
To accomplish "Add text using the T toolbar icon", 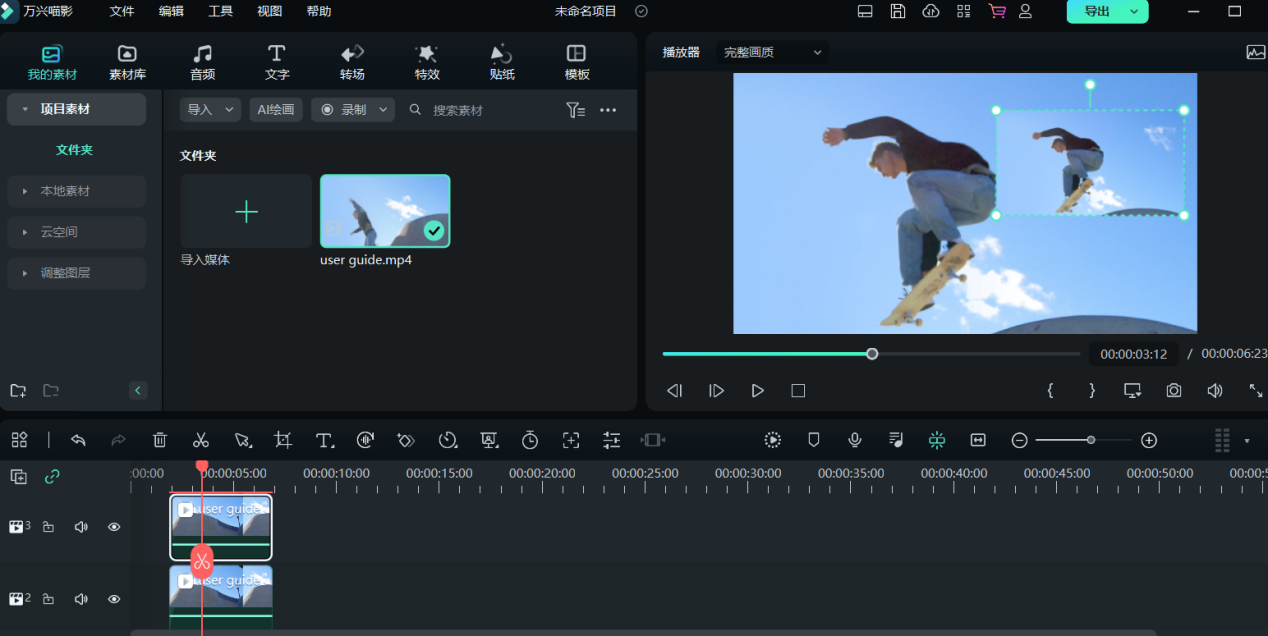I will (x=324, y=440).
